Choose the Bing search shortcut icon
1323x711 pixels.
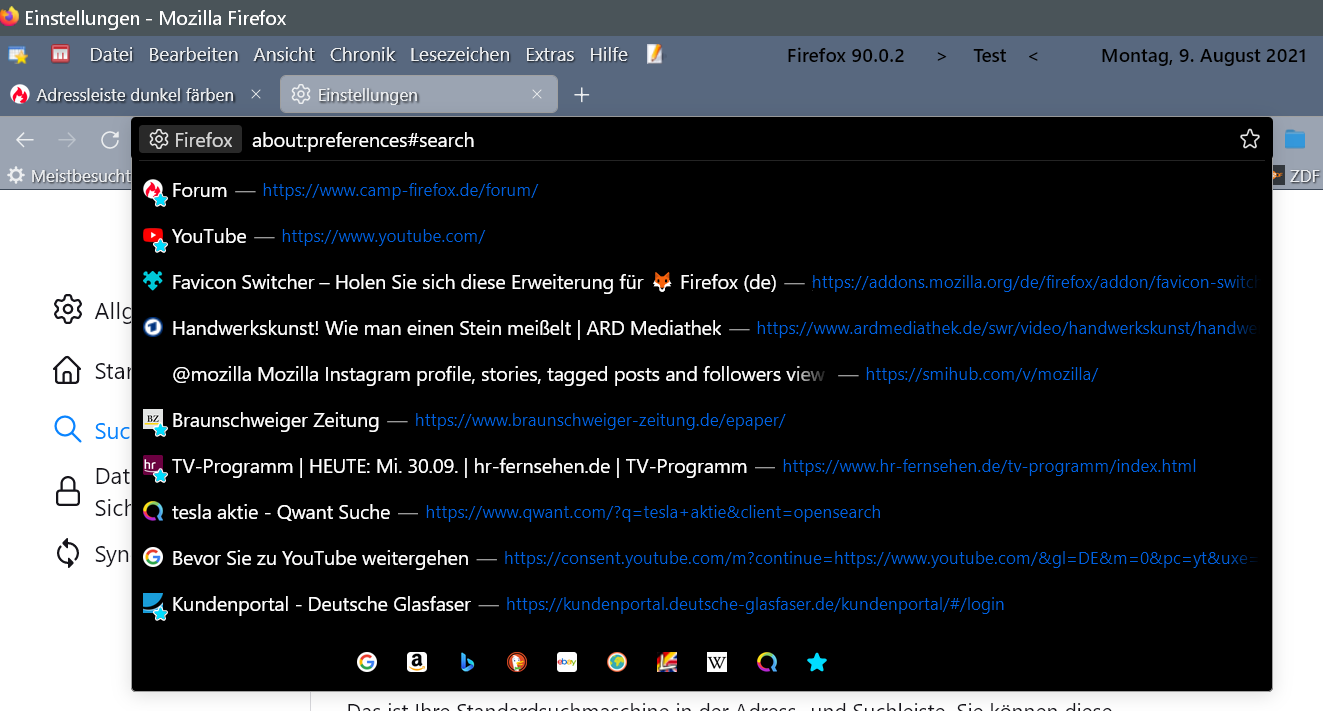pos(467,662)
